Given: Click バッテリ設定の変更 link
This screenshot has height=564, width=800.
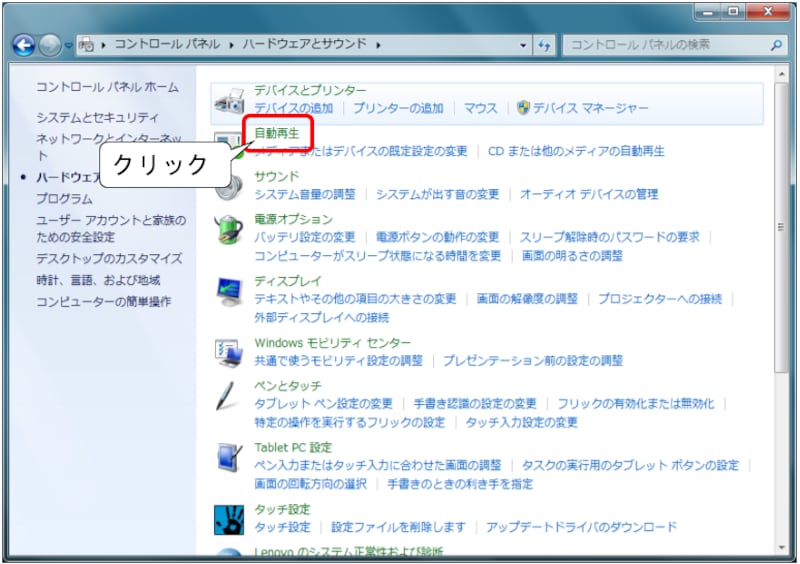Looking at the screenshot, I should click(305, 237).
